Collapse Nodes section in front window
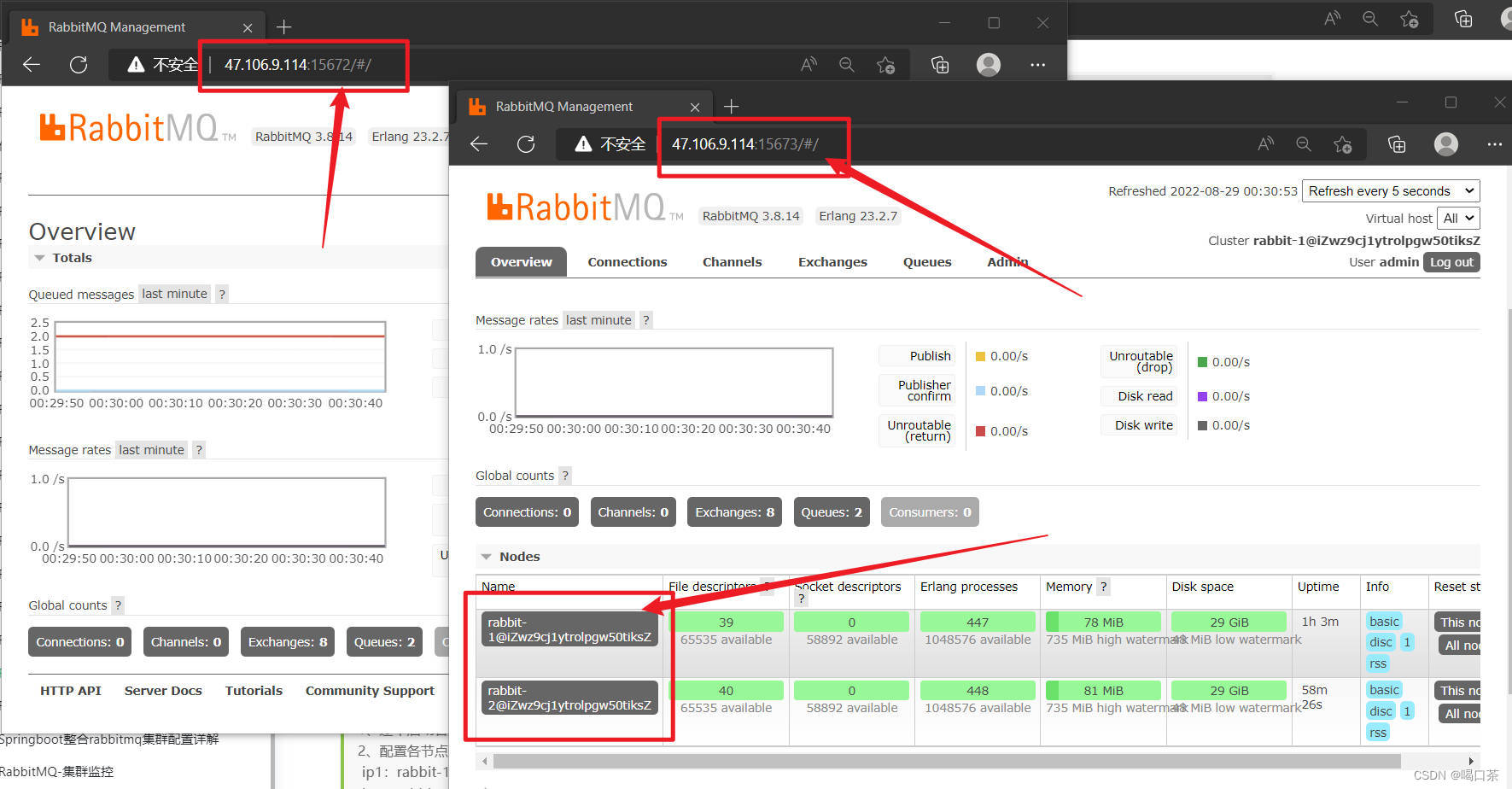The image size is (1512, 789). (x=510, y=557)
